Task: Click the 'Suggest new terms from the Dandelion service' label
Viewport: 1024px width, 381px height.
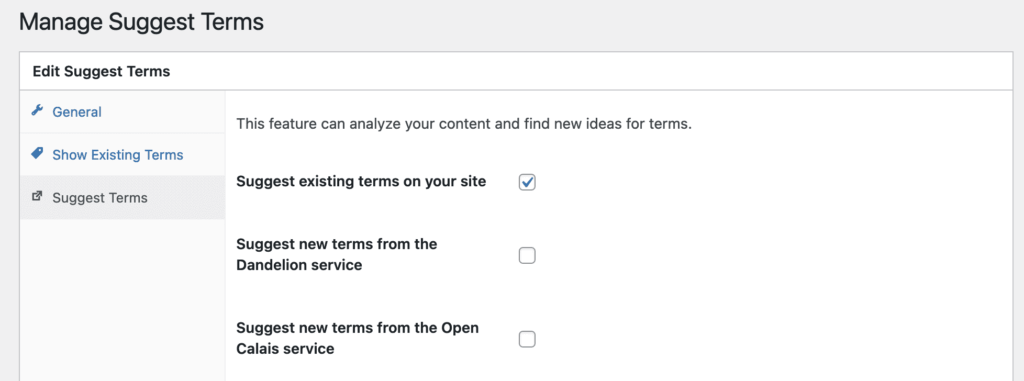Action: click(336, 255)
